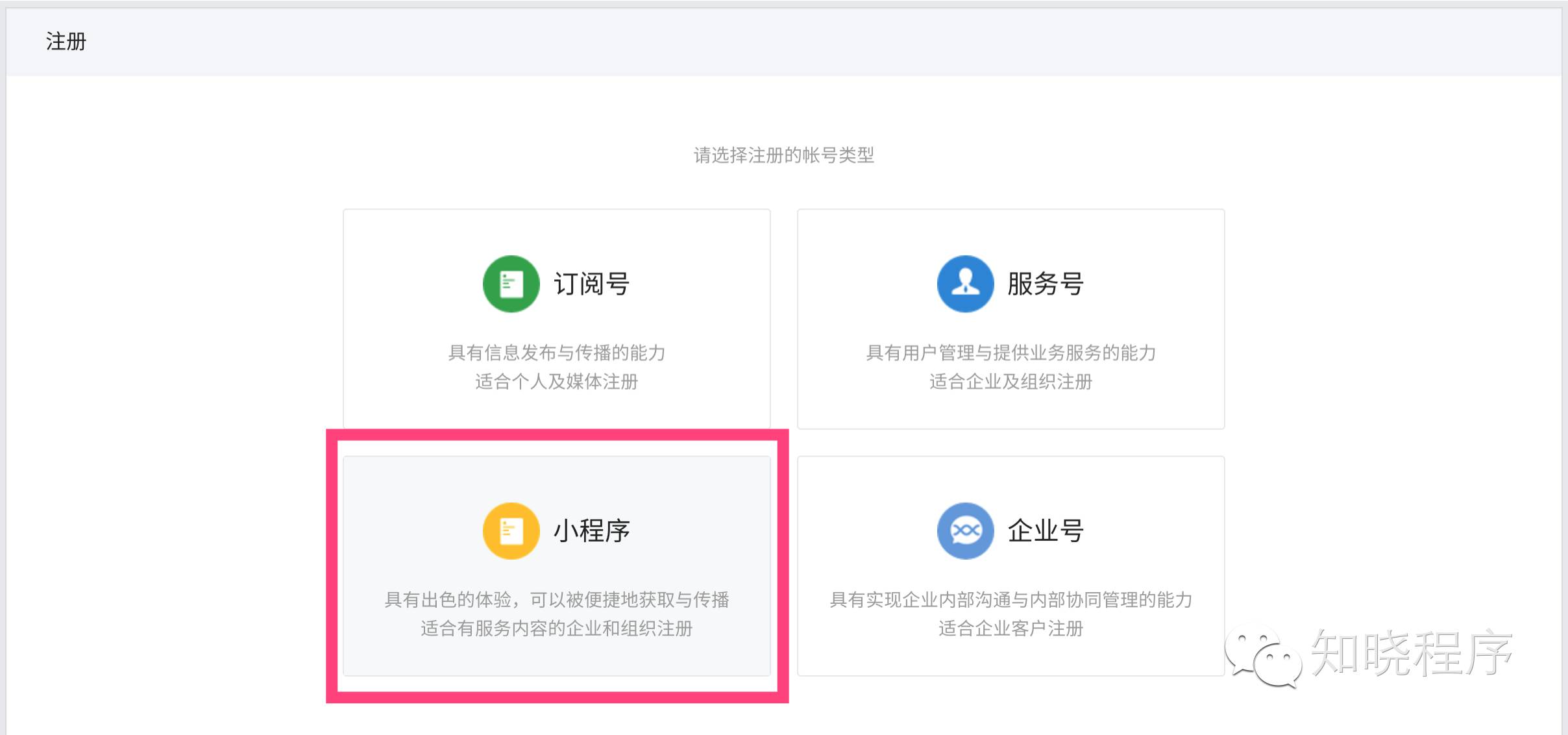This screenshot has width=1568, height=735.
Task: Click 具有信息发布与传播的能力 description line
Action: (556, 353)
